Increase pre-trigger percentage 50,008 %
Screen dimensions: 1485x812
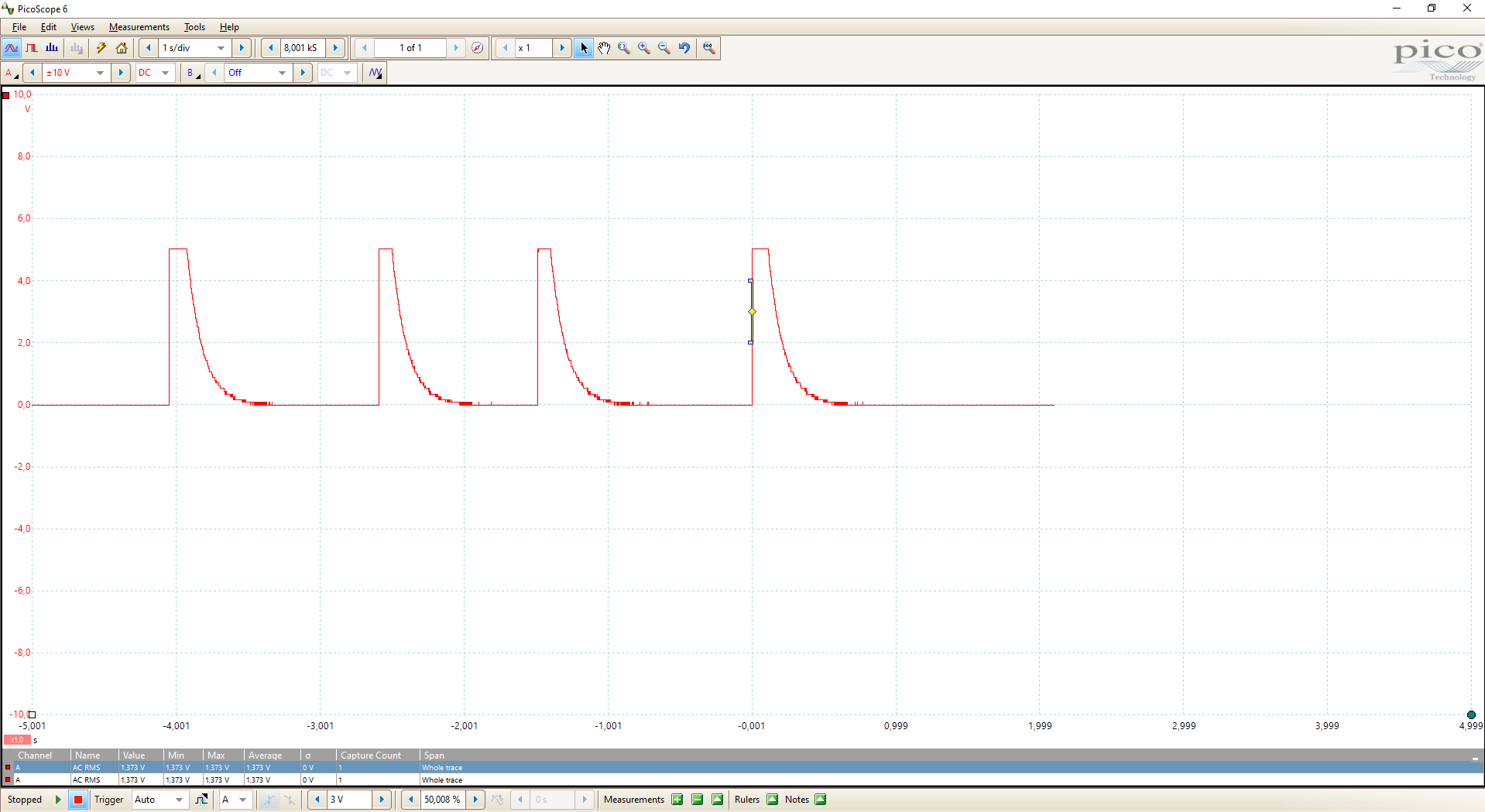click(x=475, y=800)
